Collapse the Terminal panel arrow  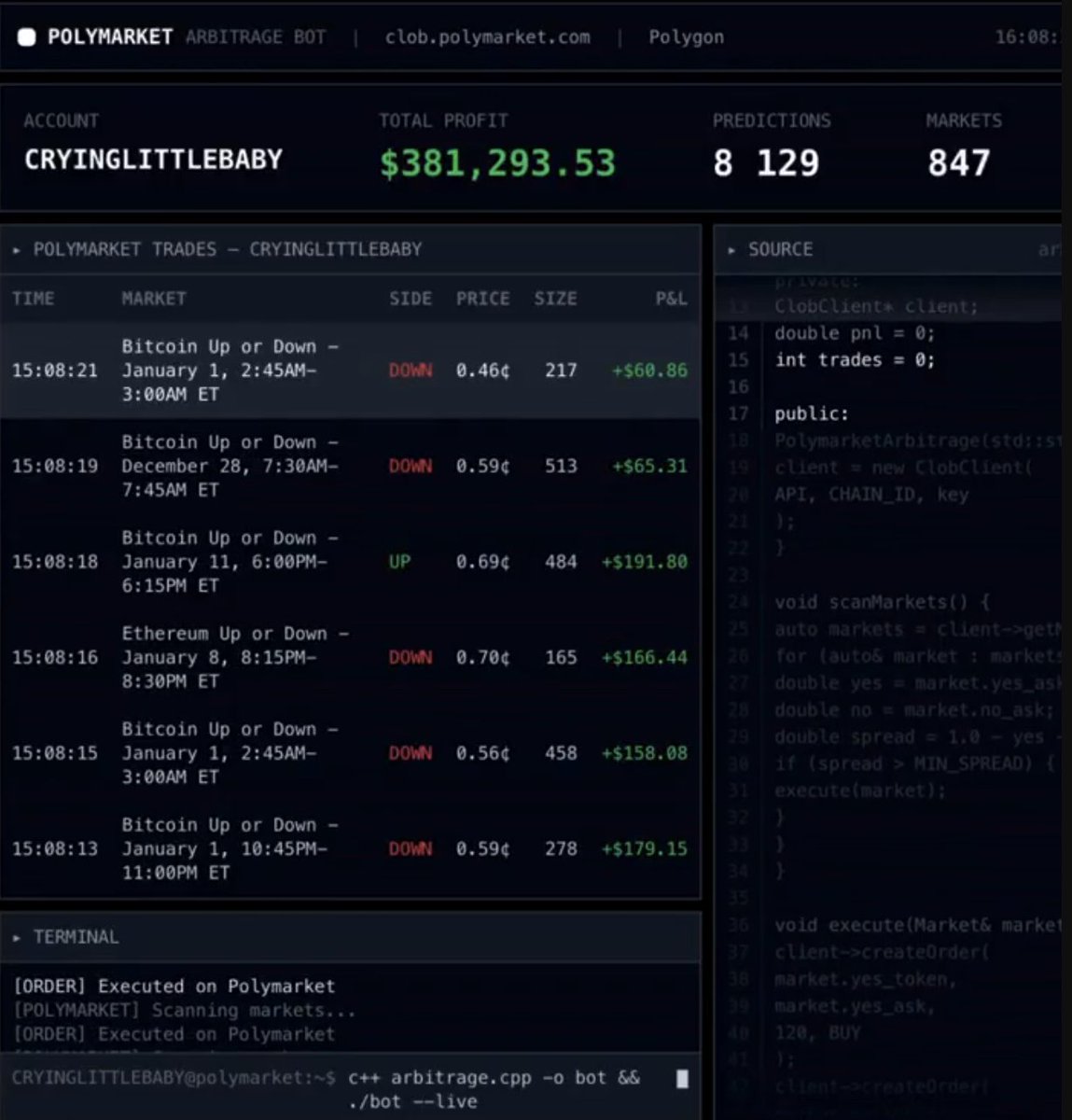point(17,937)
